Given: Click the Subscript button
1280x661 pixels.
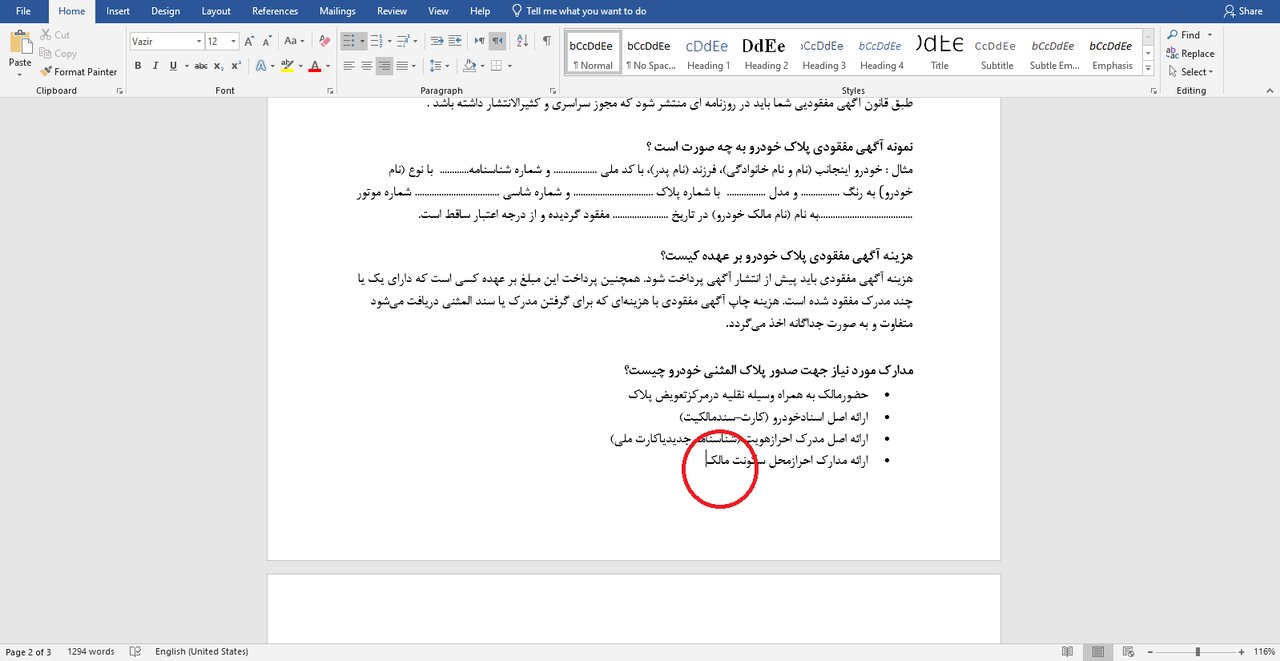Looking at the screenshot, I should [x=219, y=66].
